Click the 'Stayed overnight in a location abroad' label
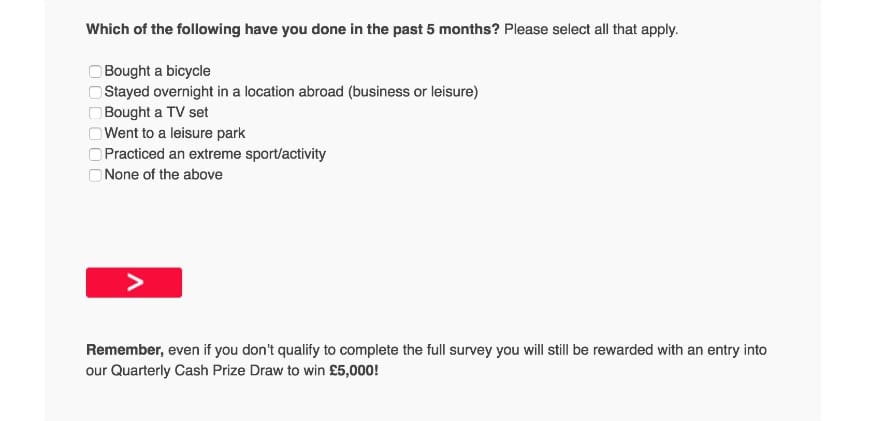 (x=291, y=92)
